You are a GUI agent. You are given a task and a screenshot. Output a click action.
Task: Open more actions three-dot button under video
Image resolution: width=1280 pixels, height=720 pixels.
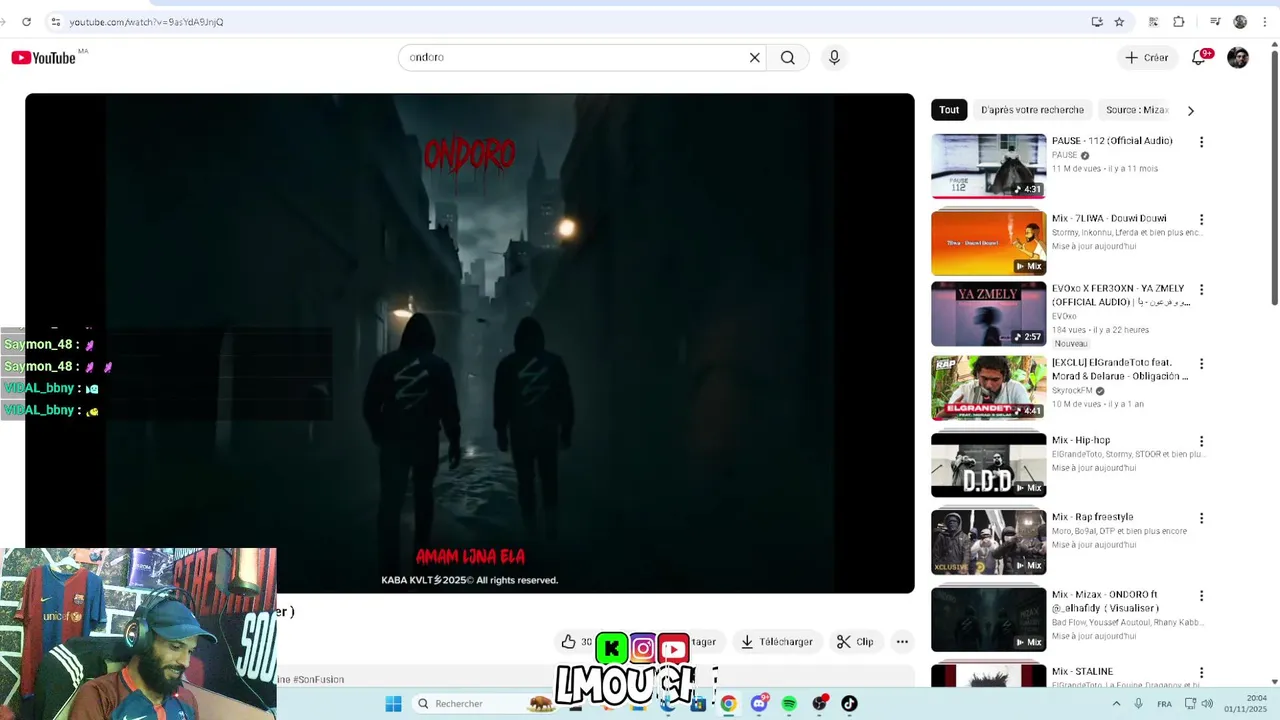coord(902,642)
